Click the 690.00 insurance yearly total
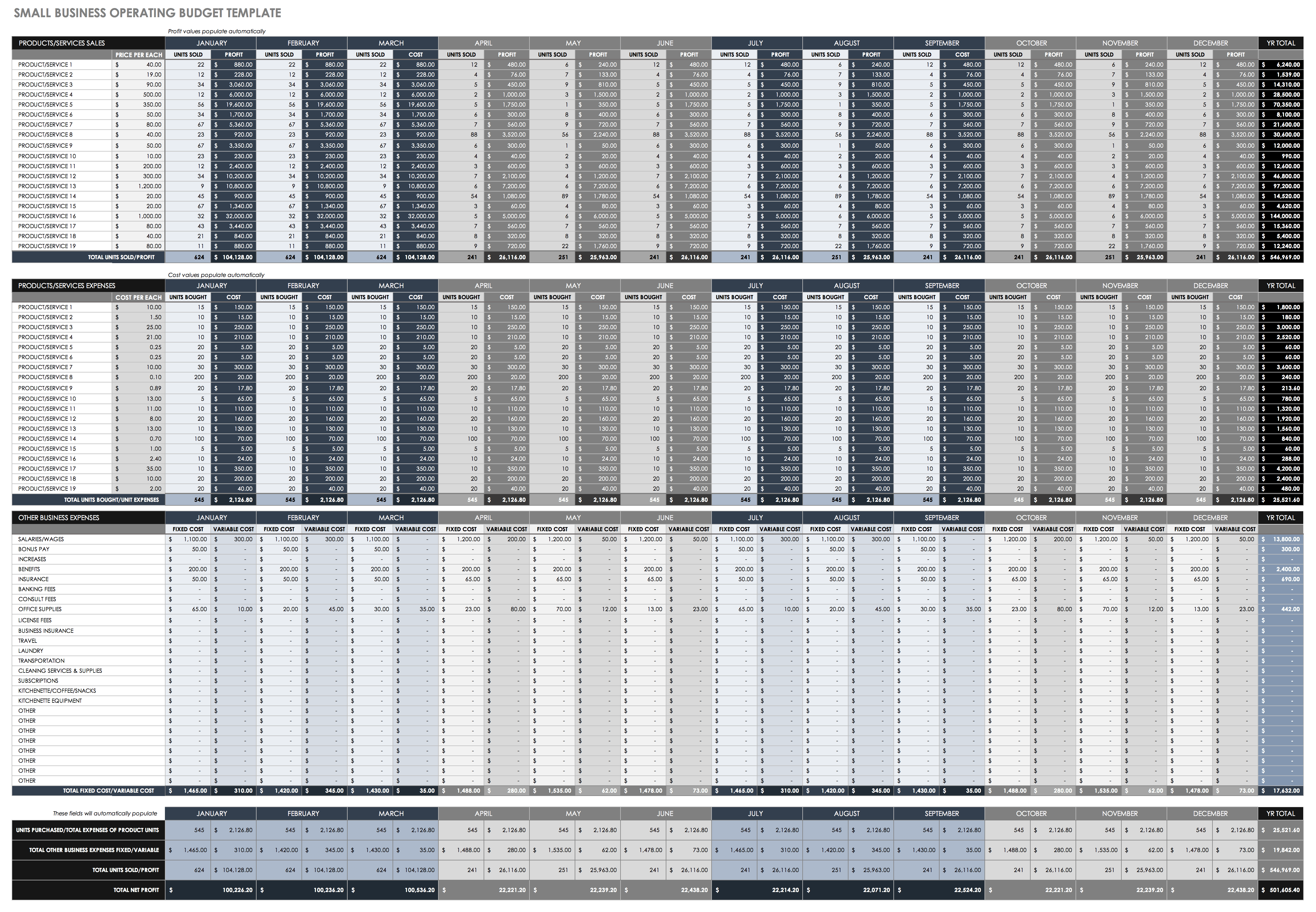The height and width of the screenshot is (912, 1316). click(1280, 580)
